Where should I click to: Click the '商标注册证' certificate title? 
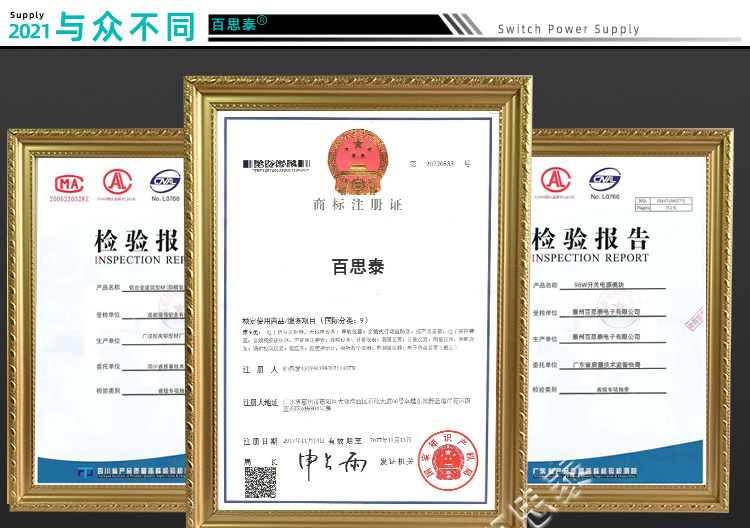click(358, 205)
